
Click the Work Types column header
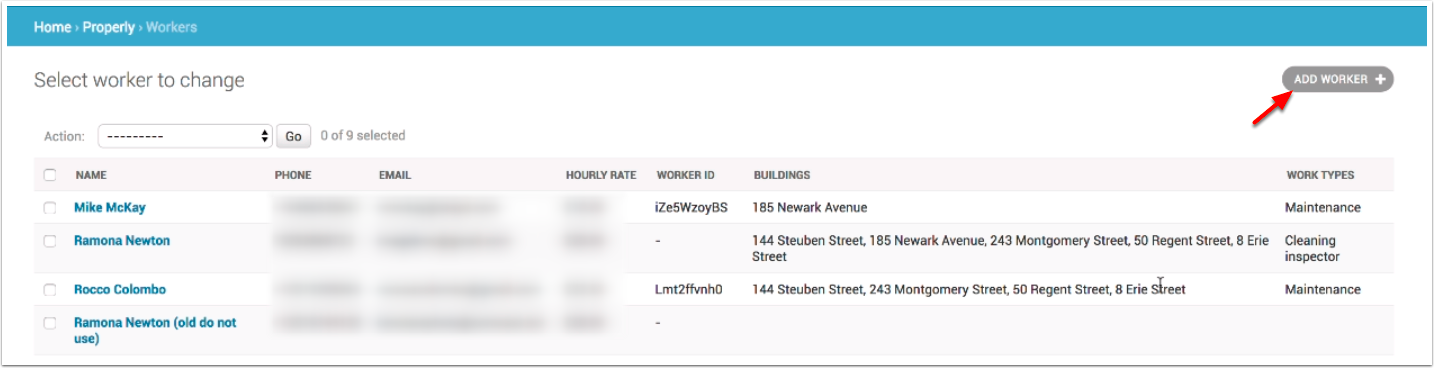1320,175
